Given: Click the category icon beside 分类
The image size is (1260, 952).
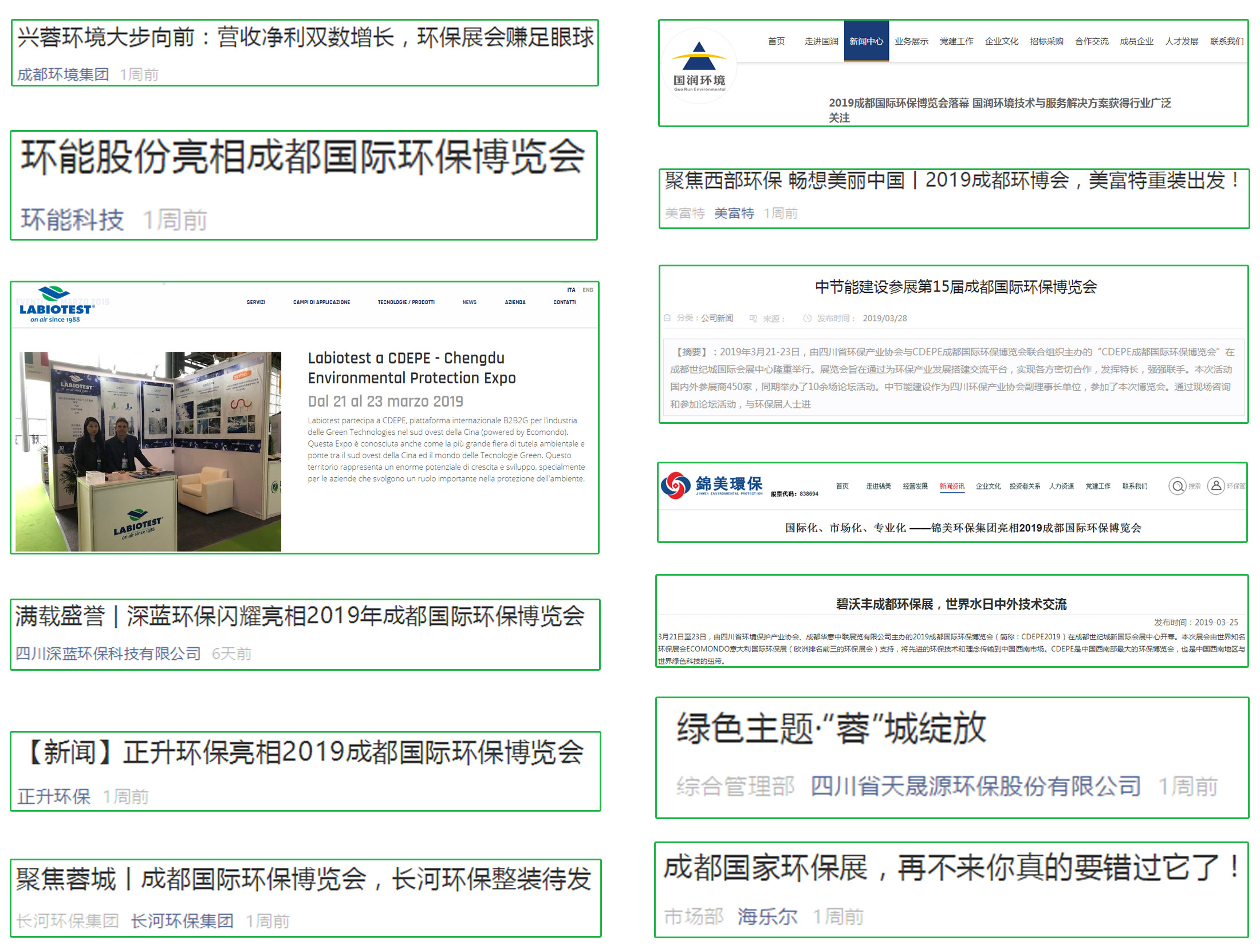Looking at the screenshot, I should pyautogui.click(x=667, y=317).
